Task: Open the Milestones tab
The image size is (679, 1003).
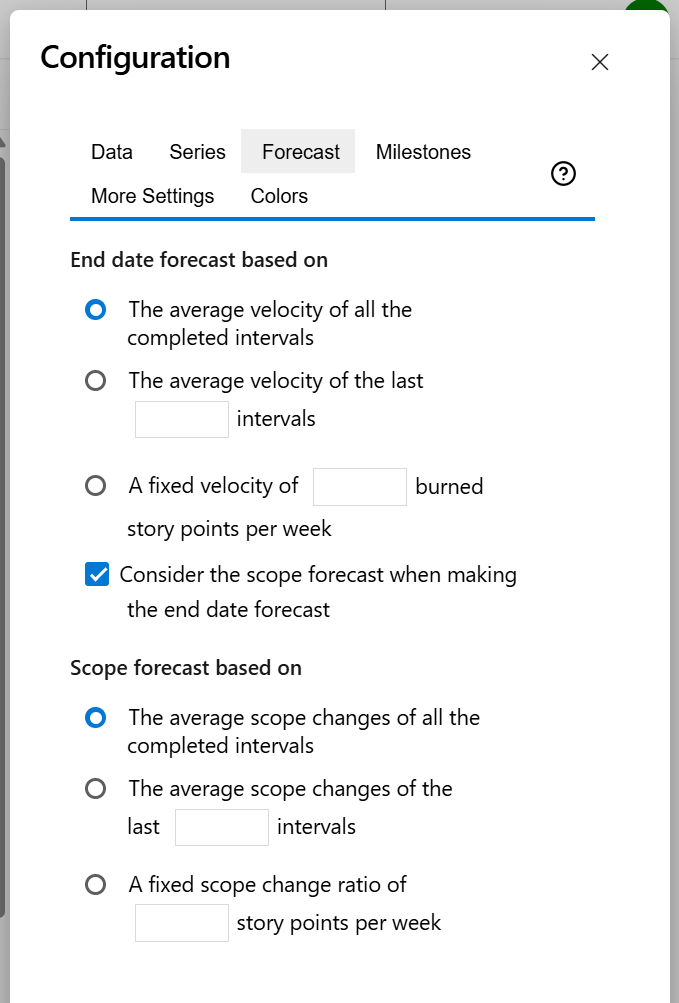Action: coord(423,151)
